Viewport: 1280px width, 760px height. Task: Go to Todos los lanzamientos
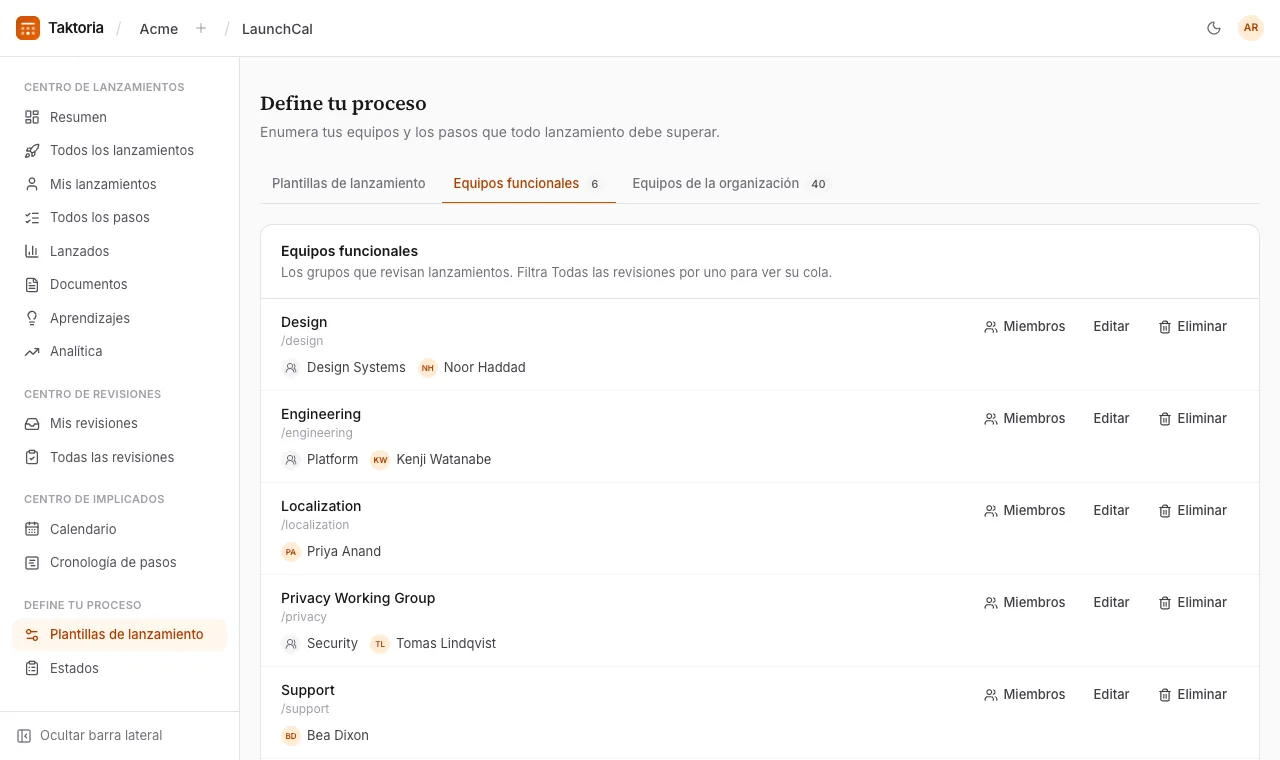(x=119, y=150)
